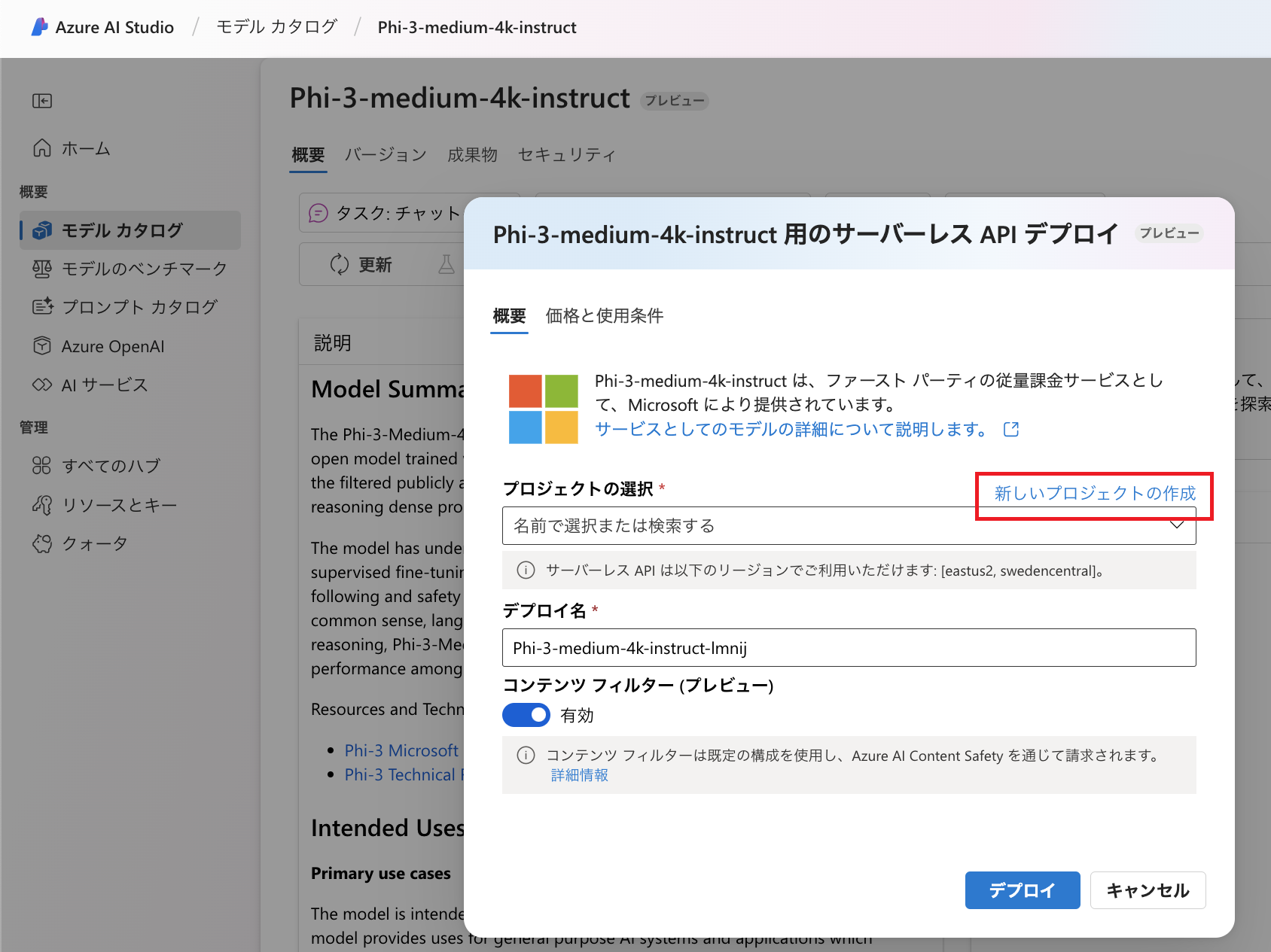The image size is (1271, 952).
Task: Collapse the sidebar with the panel toggle icon
Action: point(42,101)
